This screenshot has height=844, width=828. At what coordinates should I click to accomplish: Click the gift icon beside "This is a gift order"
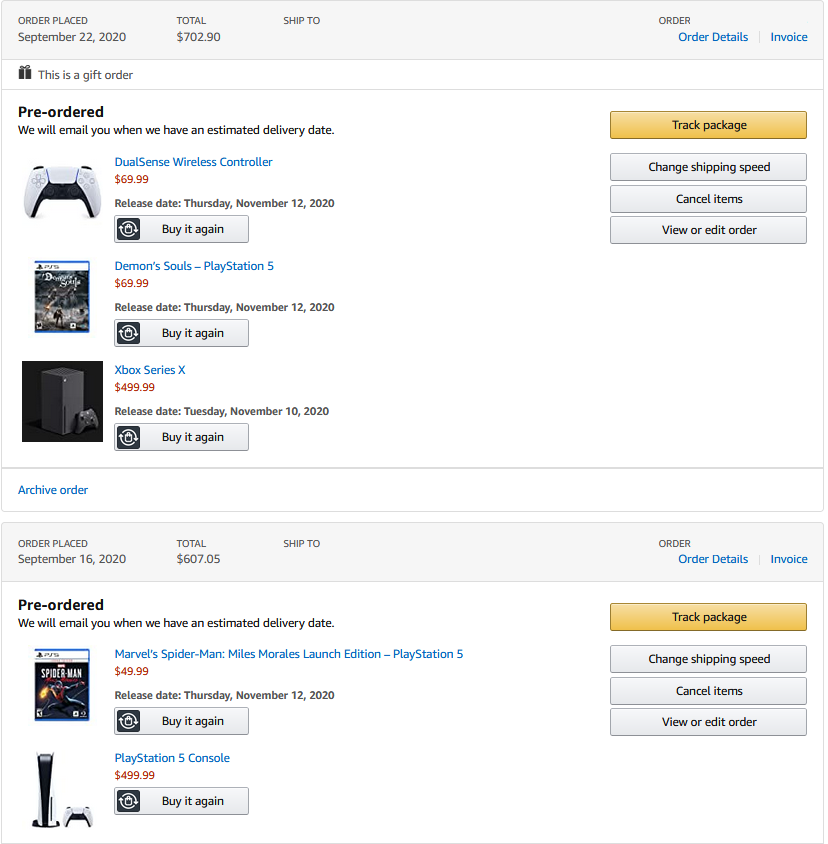(x=24, y=73)
